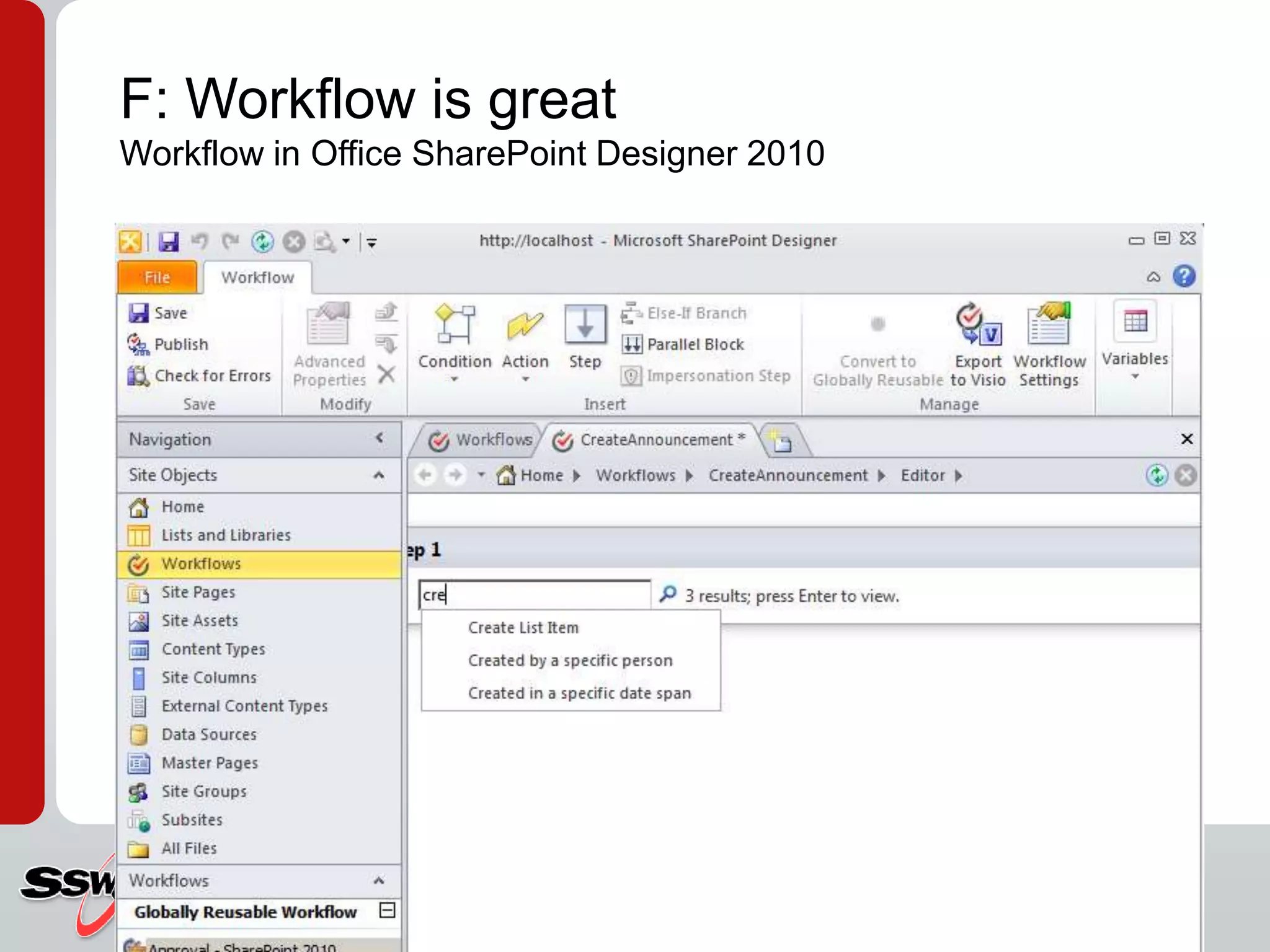Collapse the Globally Reusable Workflow group
1270x952 pixels.
(387, 910)
